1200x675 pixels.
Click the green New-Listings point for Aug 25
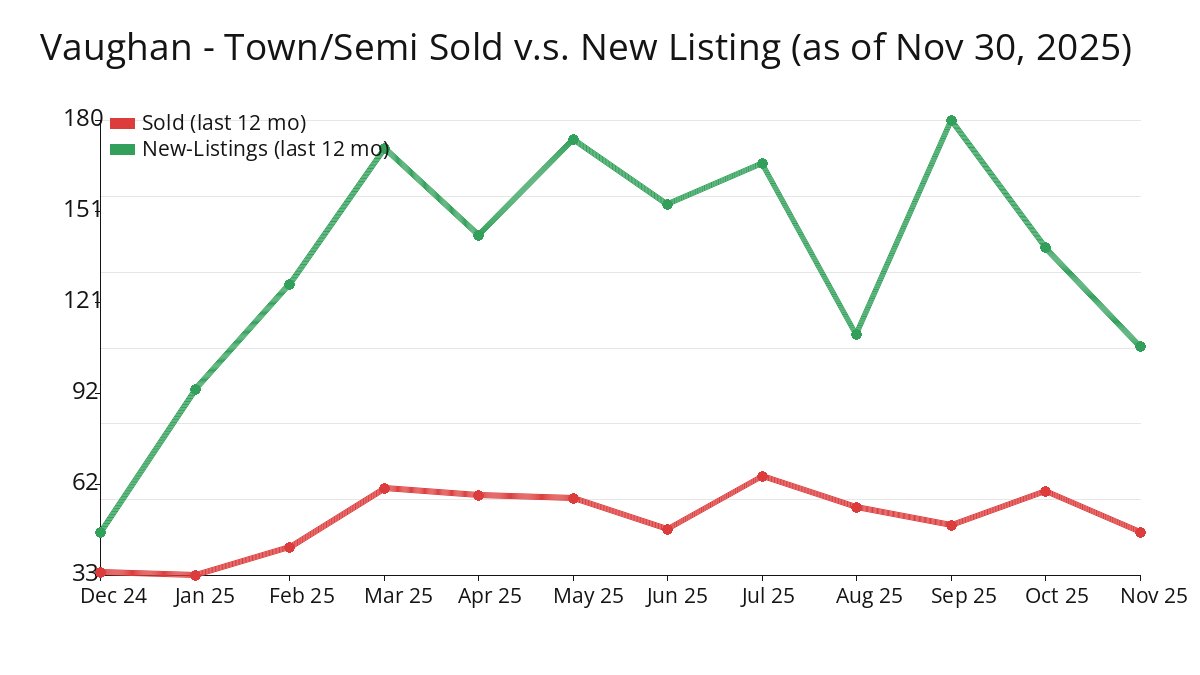coord(856,334)
